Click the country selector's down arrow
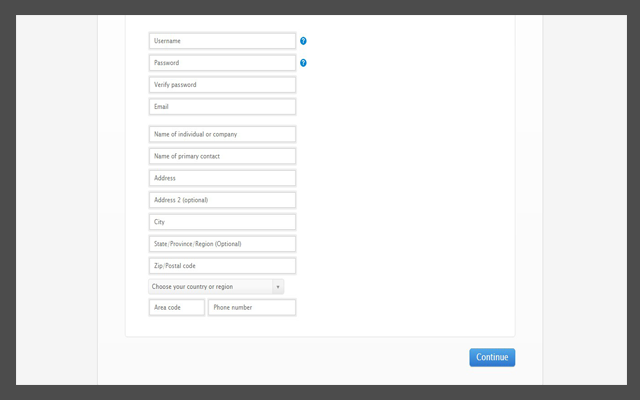The width and height of the screenshot is (640, 400). coord(278,287)
